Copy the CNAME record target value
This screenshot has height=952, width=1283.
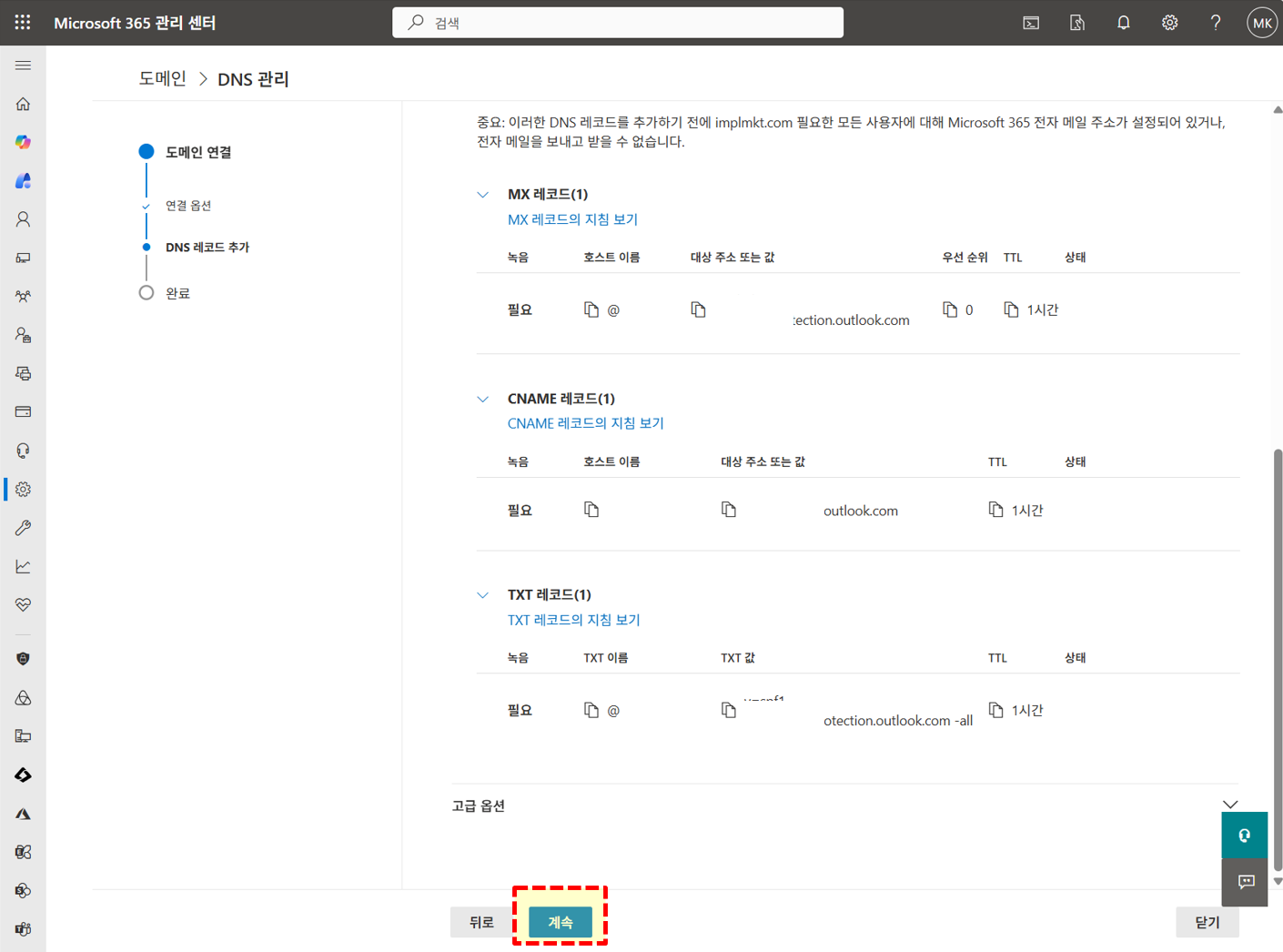pos(729,510)
